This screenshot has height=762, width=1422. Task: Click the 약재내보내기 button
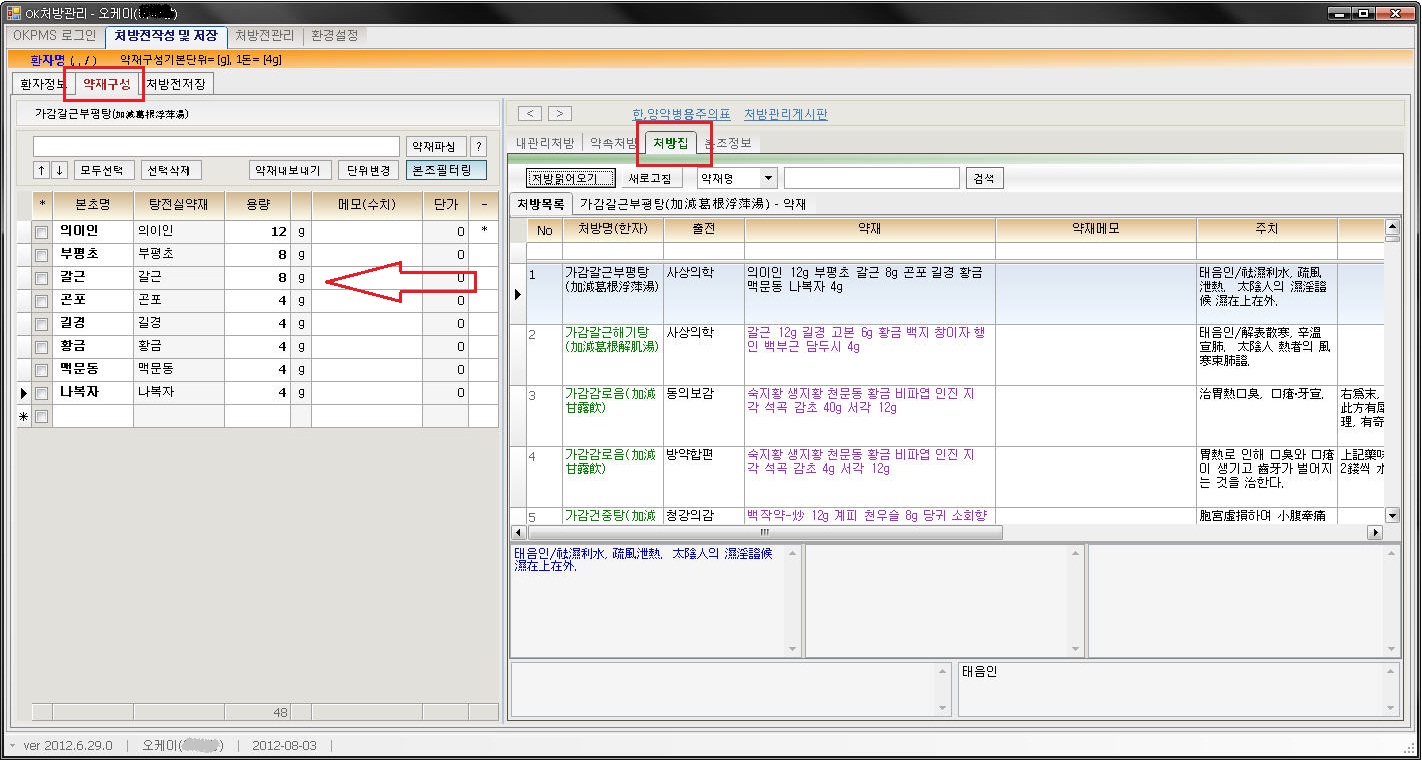[288, 170]
